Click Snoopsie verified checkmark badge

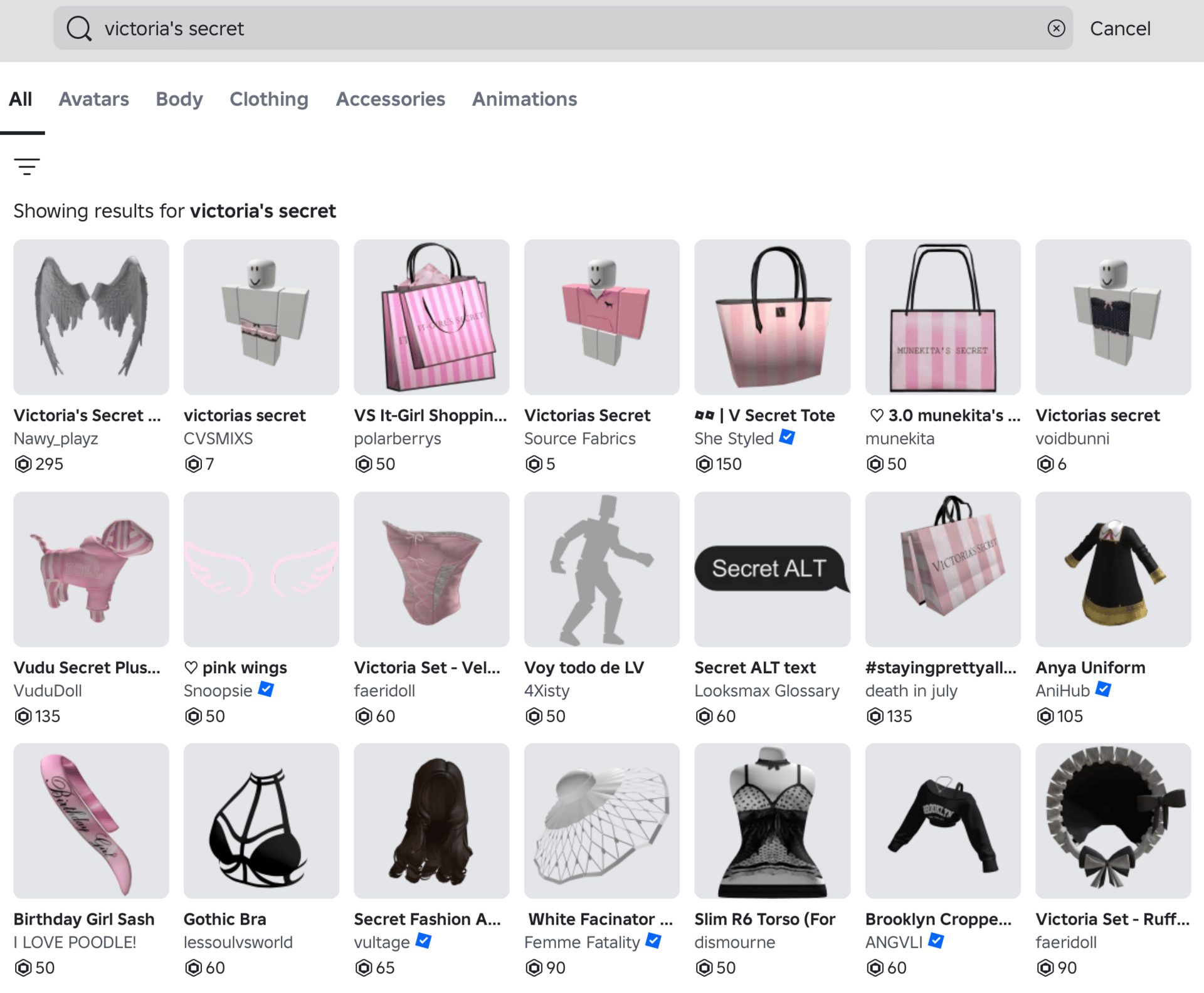pyautogui.click(x=266, y=690)
